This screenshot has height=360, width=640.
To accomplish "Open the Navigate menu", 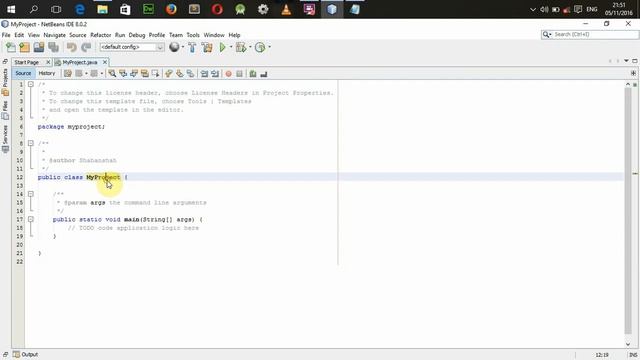I will 55,35.
